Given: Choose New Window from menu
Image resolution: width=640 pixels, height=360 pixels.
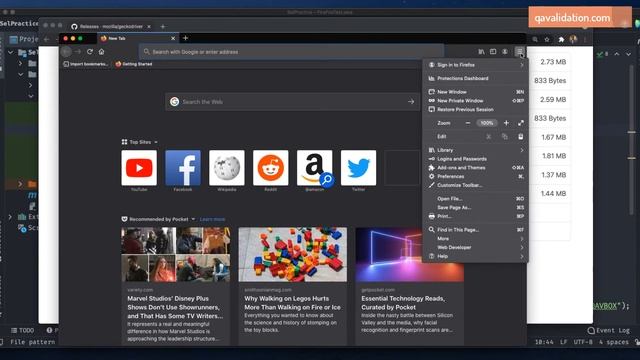Looking at the screenshot, I should pos(476,92).
